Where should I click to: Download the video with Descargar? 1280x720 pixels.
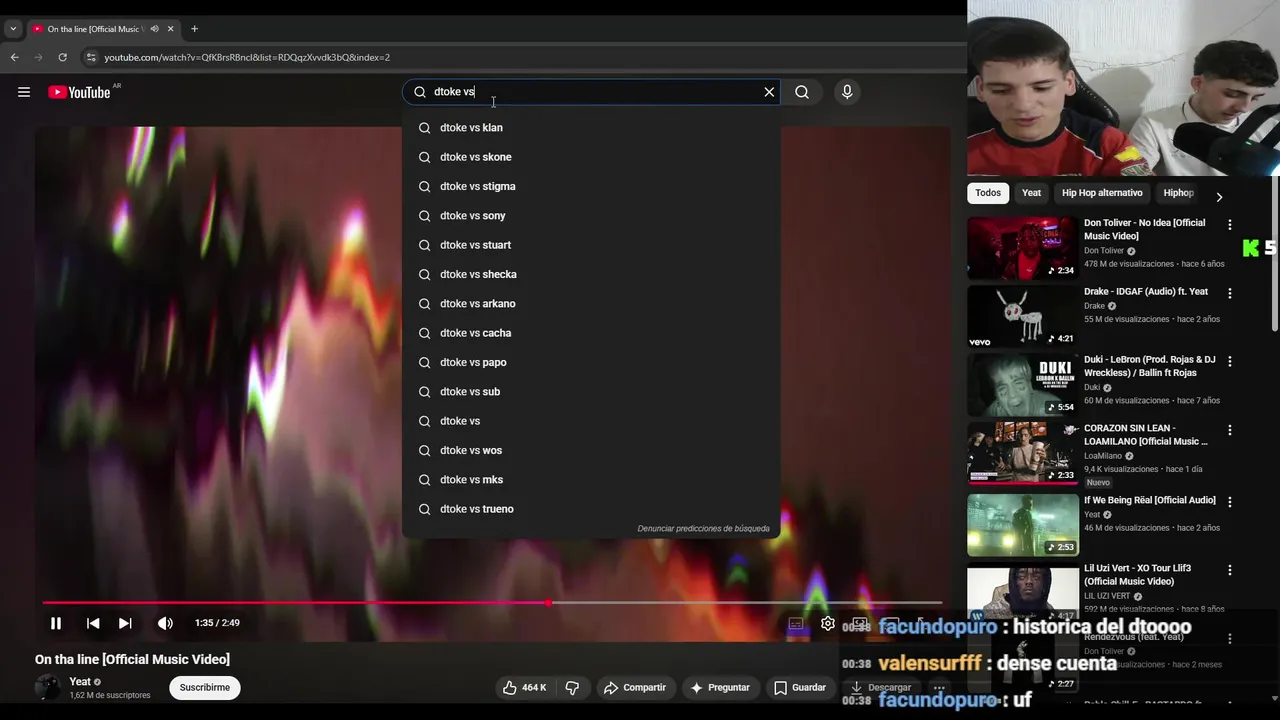coord(880,688)
